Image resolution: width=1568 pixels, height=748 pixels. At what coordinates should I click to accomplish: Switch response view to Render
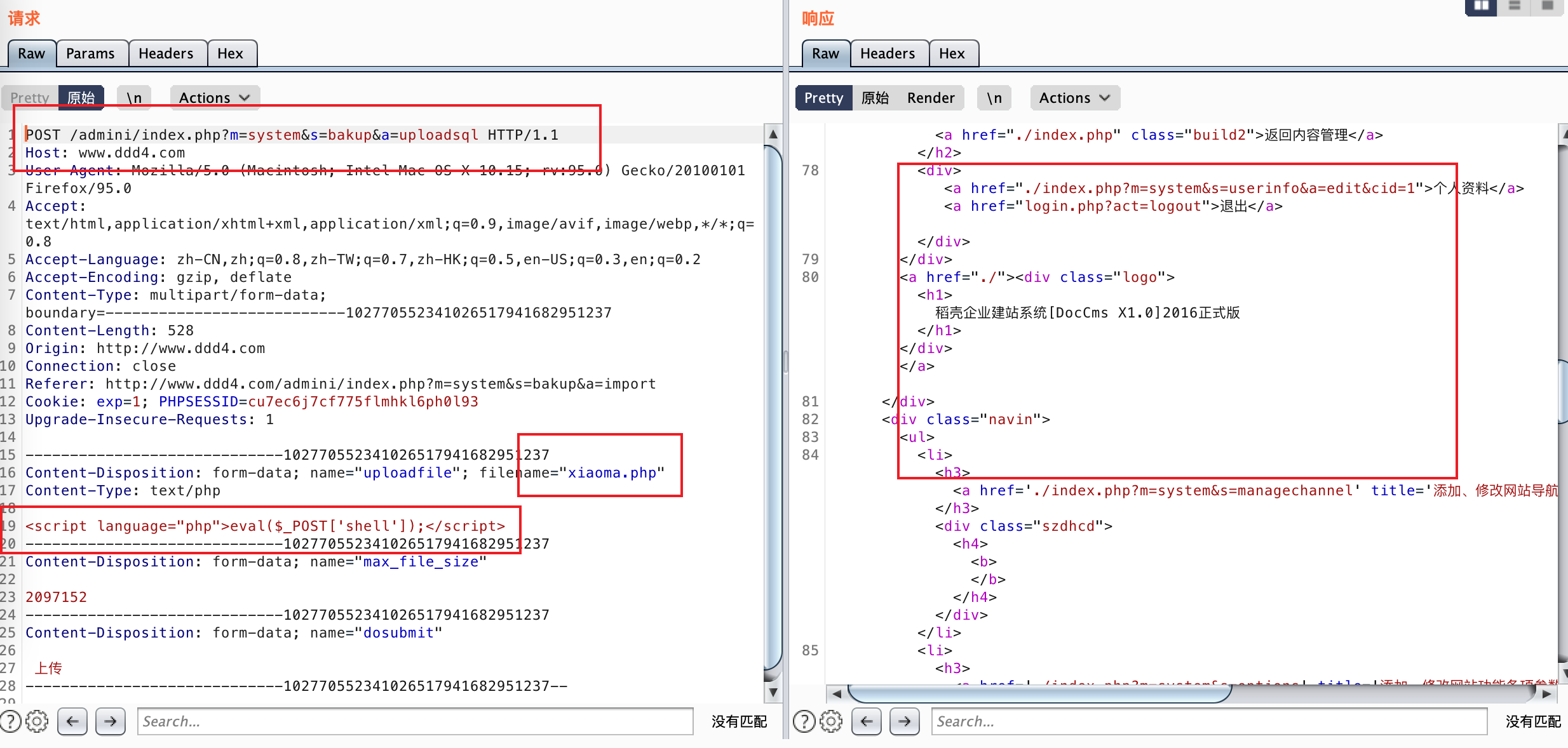pyautogui.click(x=930, y=98)
